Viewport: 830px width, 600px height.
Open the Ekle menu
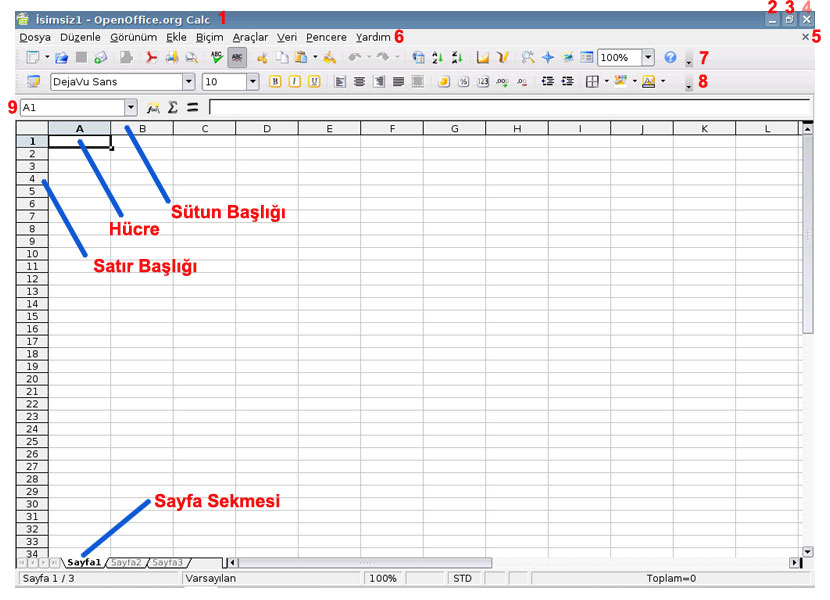176,37
